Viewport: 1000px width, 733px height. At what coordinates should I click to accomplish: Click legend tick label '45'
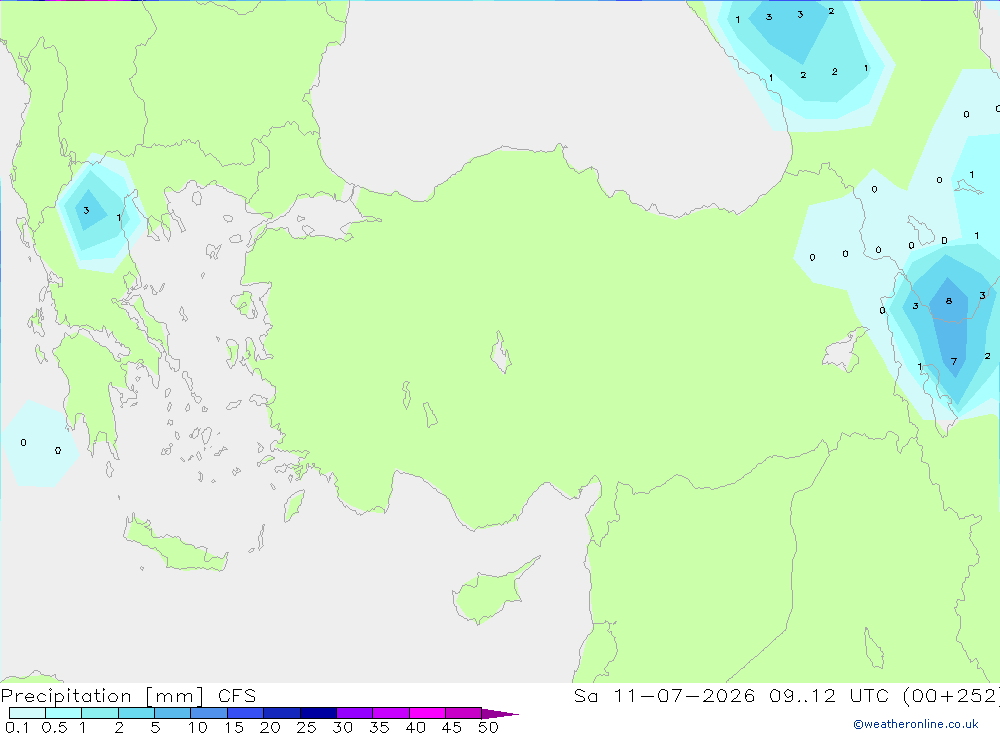coord(452,727)
